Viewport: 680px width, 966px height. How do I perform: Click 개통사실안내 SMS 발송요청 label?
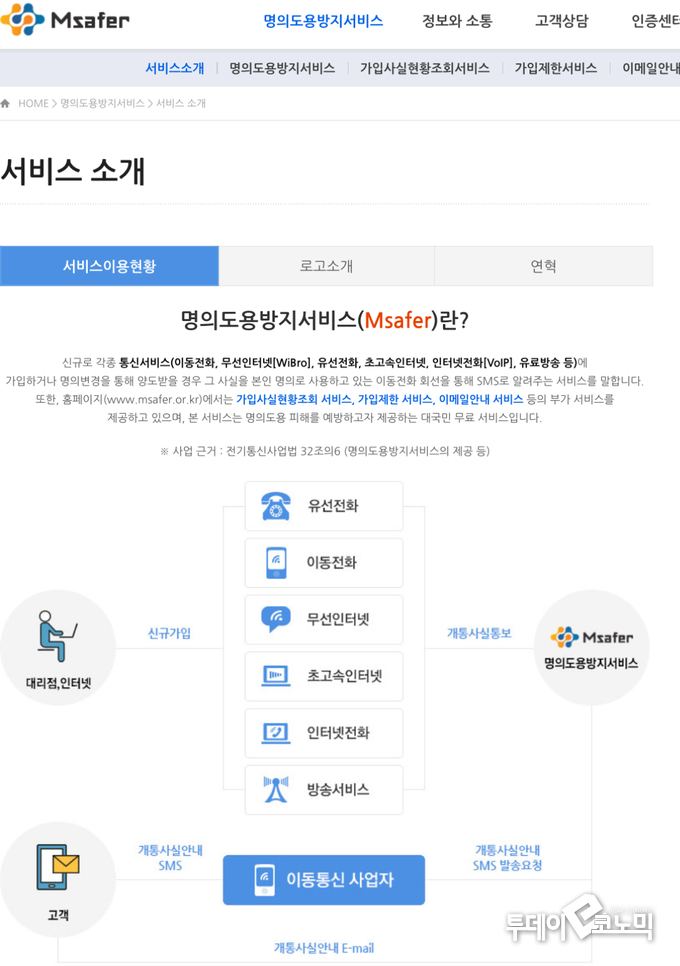(x=508, y=858)
